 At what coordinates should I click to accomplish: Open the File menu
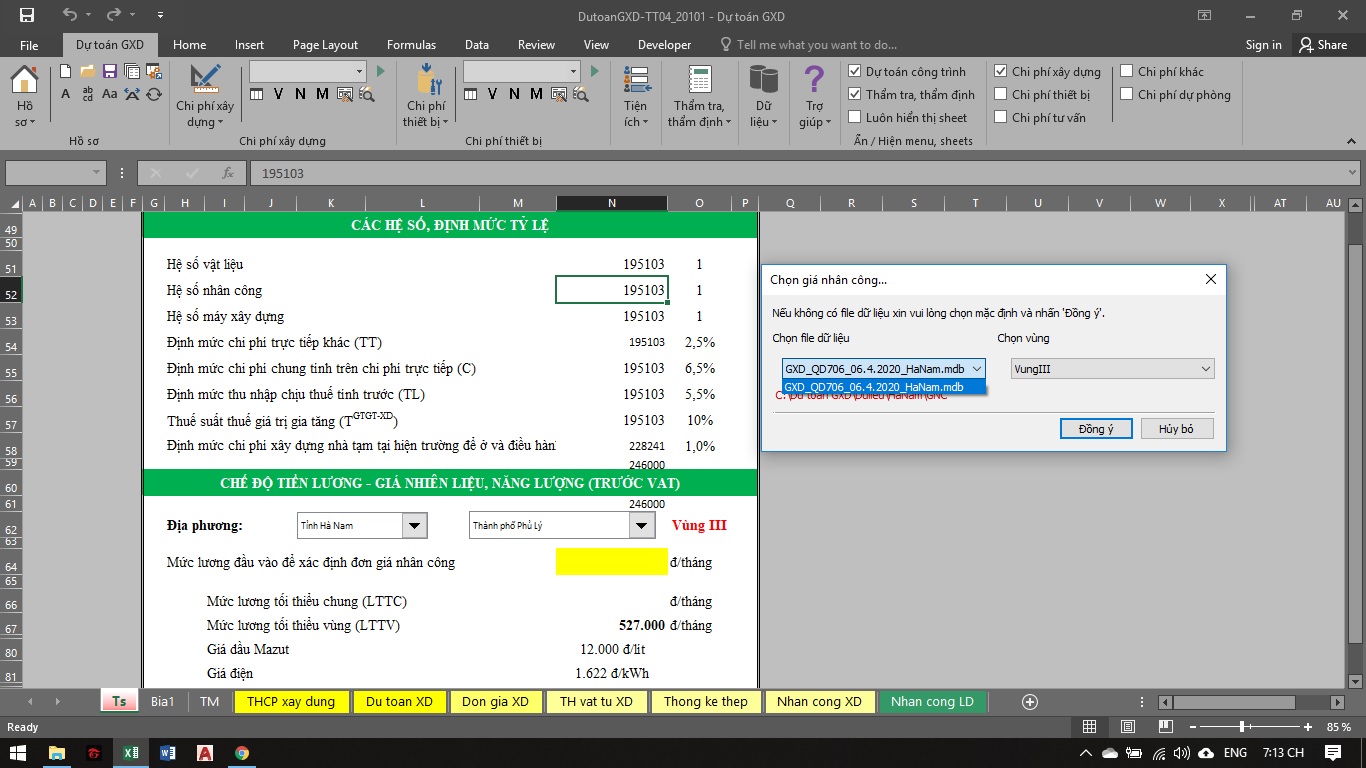(x=29, y=45)
